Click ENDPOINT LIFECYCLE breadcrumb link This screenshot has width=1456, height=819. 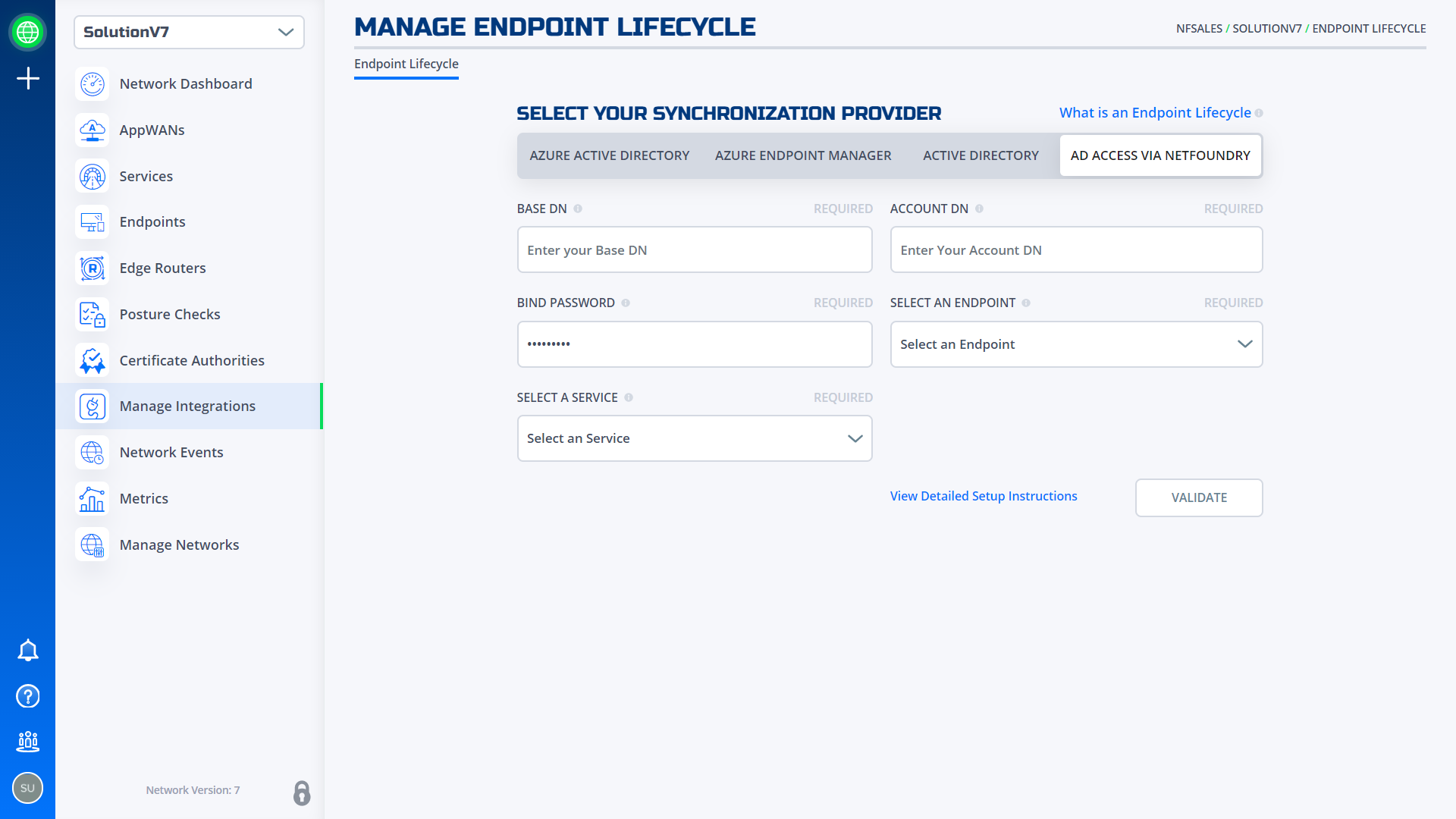click(1369, 29)
